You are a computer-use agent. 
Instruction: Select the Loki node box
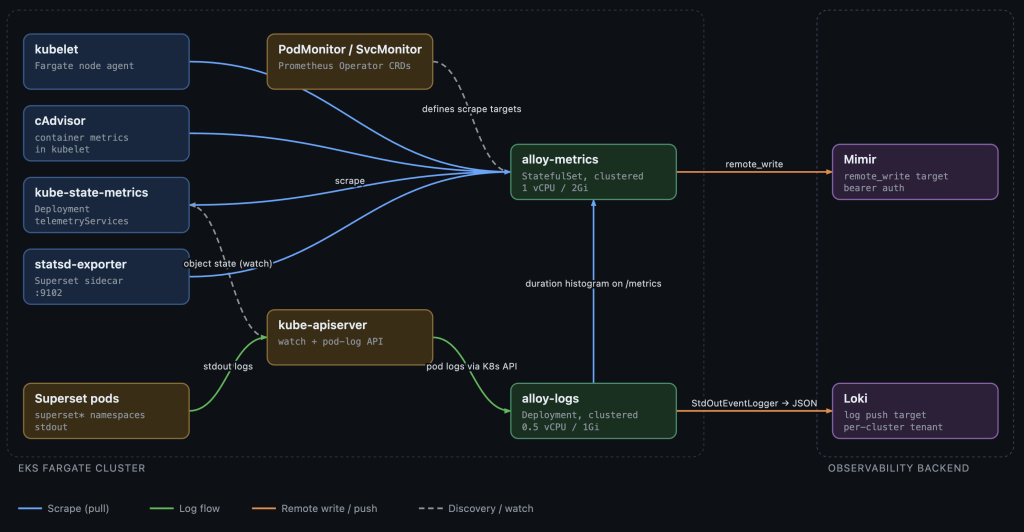[915, 411]
